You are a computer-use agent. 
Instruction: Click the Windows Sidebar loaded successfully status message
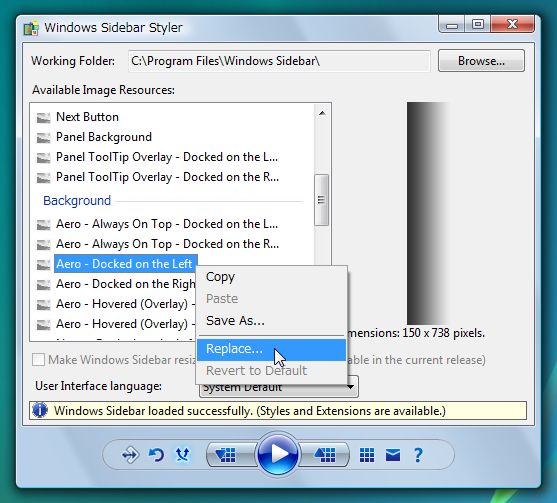click(x=250, y=411)
